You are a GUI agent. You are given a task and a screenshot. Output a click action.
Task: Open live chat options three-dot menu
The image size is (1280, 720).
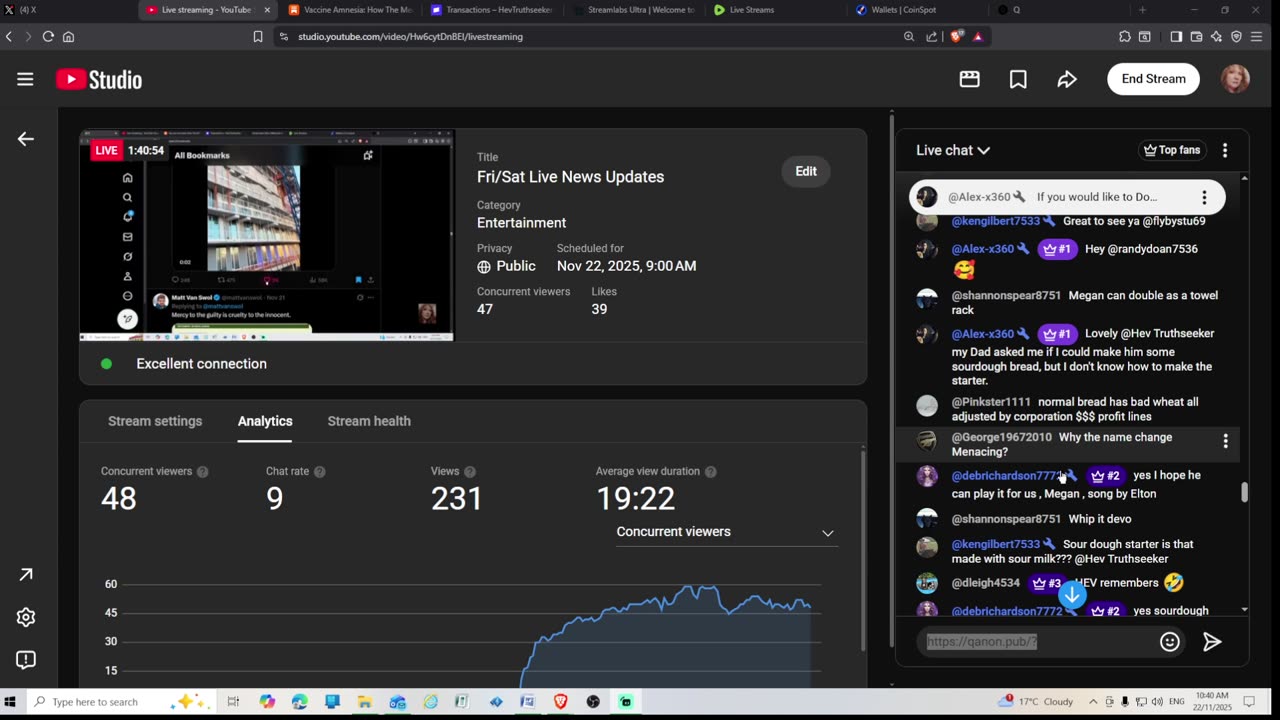(1225, 150)
